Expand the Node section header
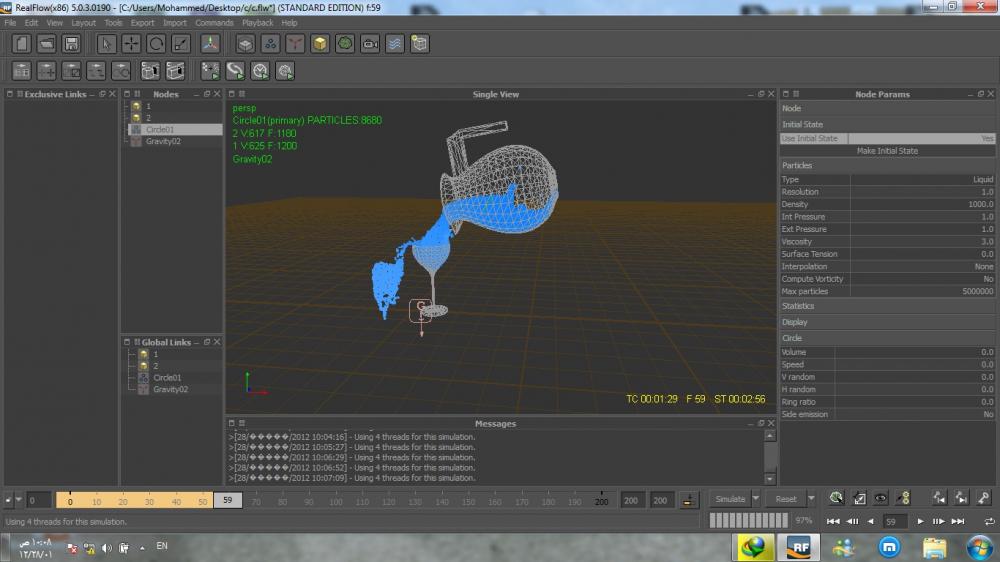This screenshot has height=562, width=1000. pos(887,108)
